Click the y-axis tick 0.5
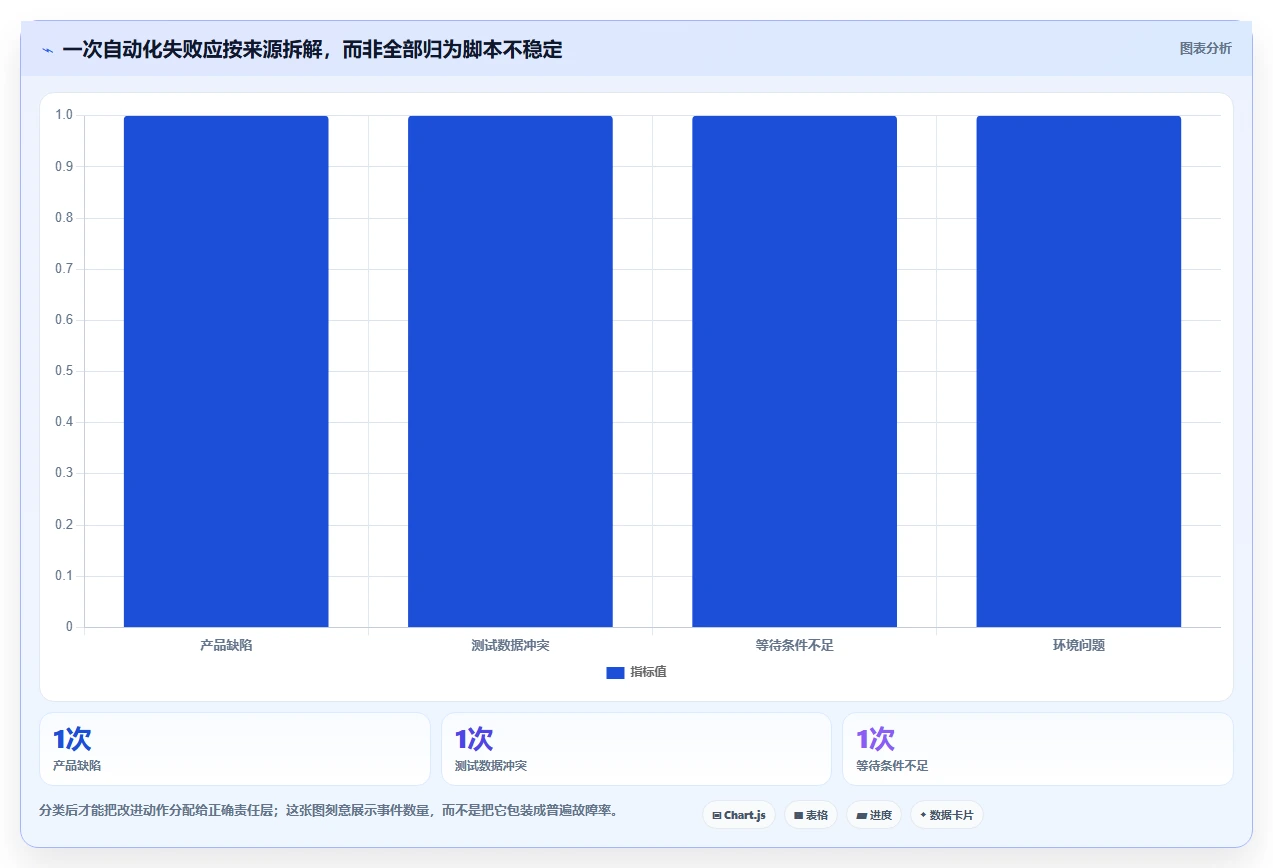 click(64, 371)
